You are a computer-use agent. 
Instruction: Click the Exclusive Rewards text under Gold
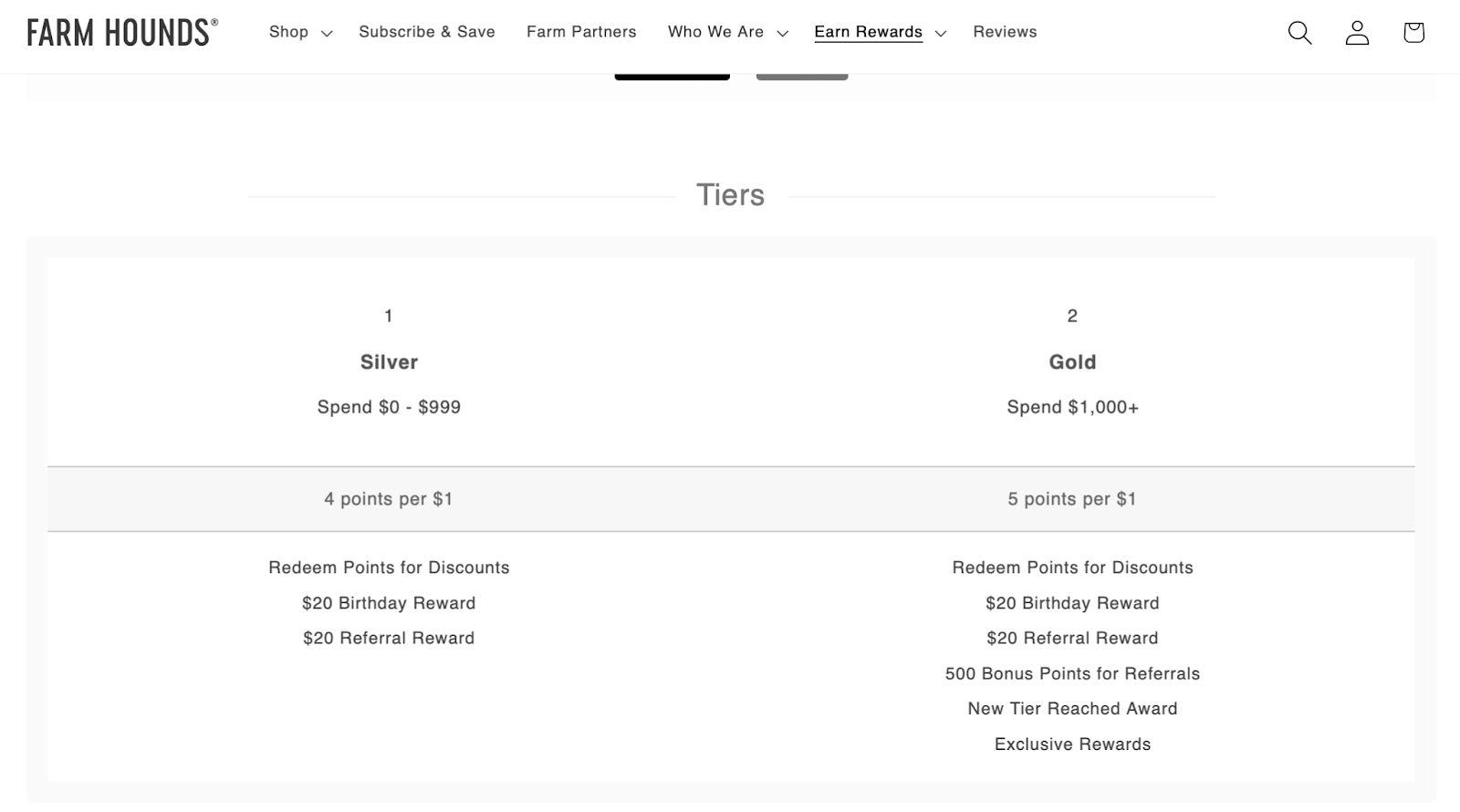pos(1072,744)
